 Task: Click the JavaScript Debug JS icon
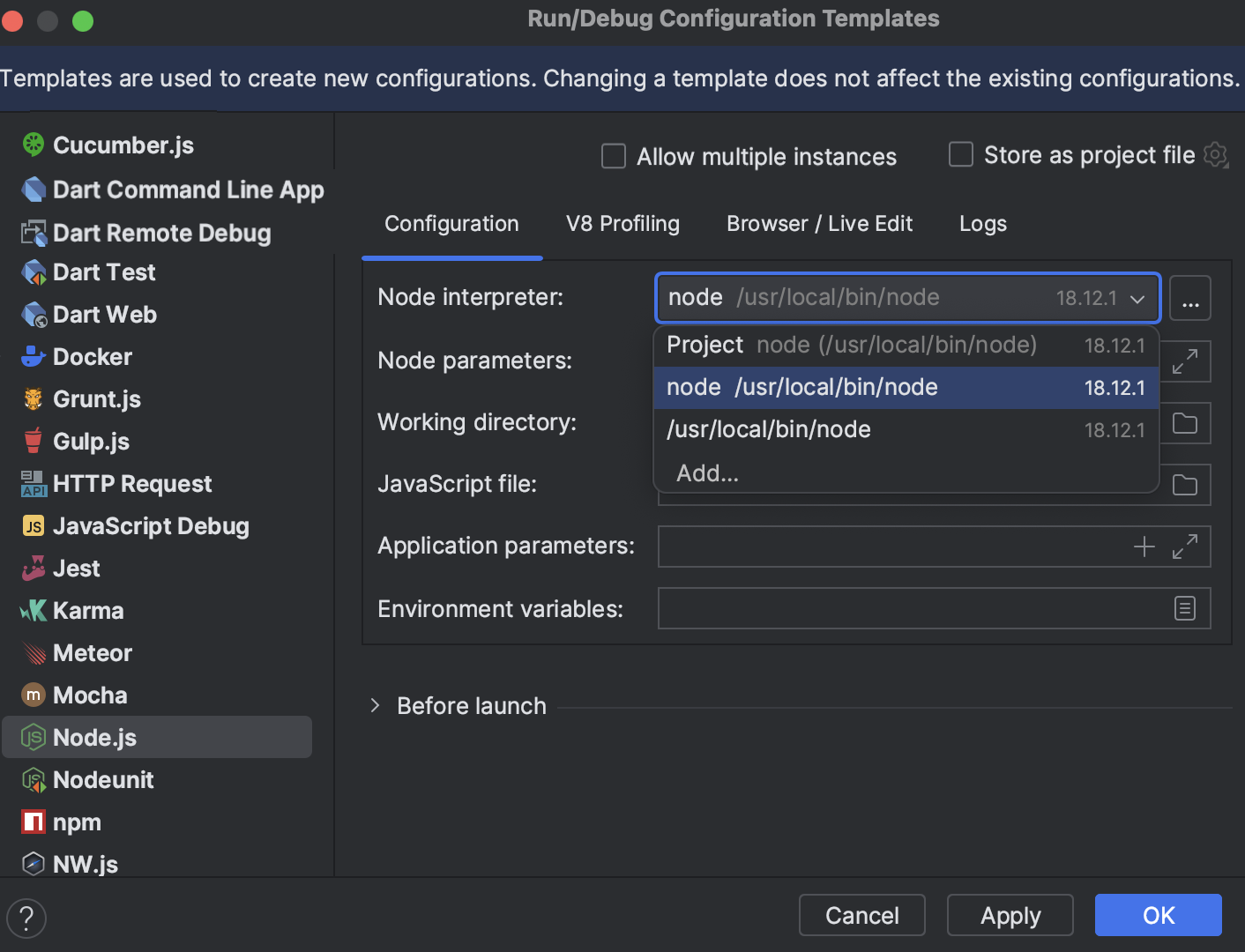coord(34,526)
